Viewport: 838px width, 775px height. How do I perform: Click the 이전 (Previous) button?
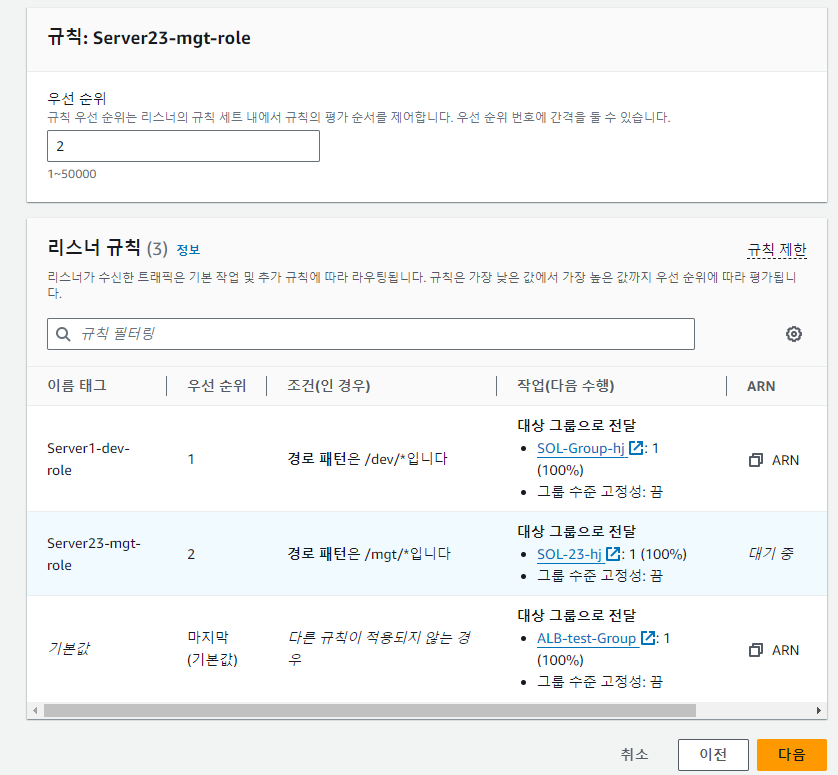713,755
